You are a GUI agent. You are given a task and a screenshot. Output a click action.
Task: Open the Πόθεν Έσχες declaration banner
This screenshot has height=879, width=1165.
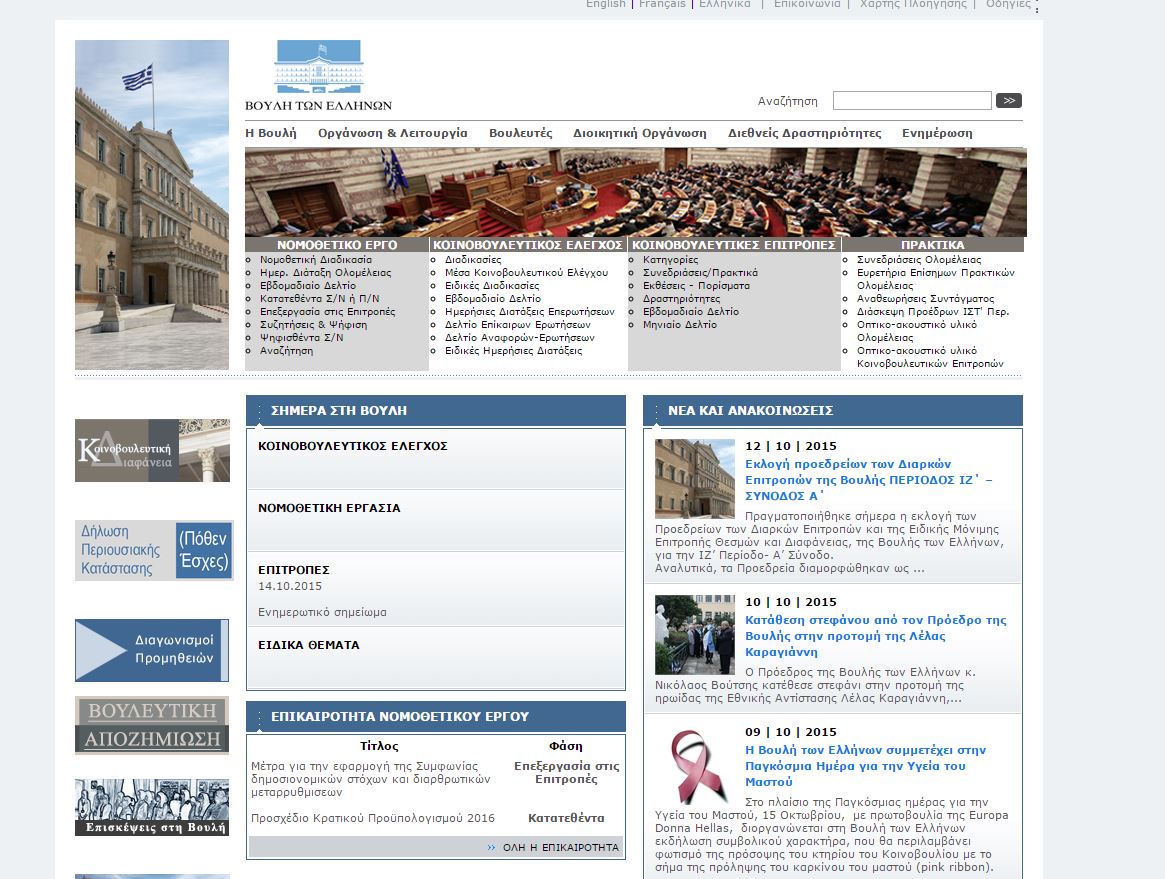153,550
